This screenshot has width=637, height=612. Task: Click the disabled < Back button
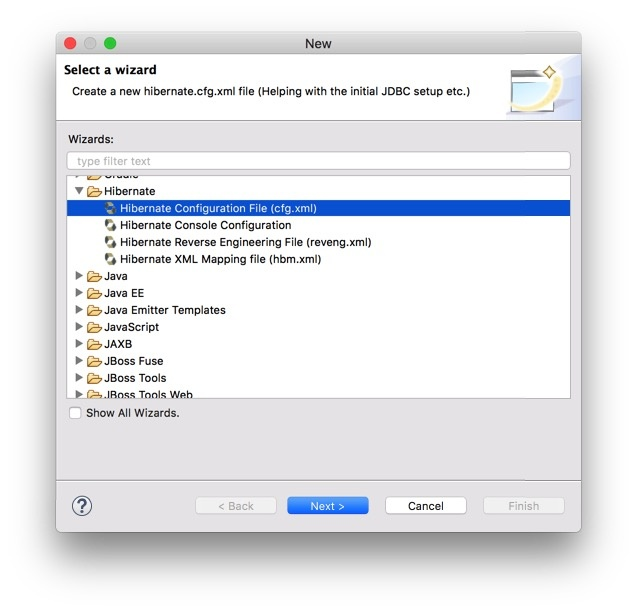point(236,506)
